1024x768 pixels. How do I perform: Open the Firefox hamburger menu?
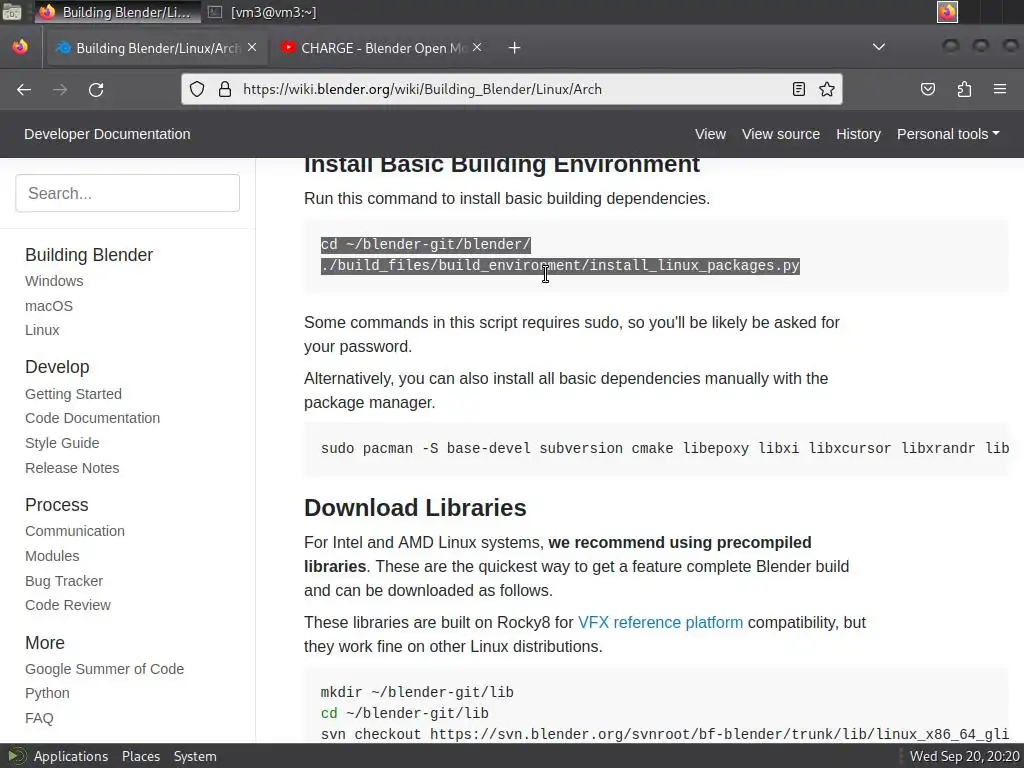click(x=1000, y=89)
